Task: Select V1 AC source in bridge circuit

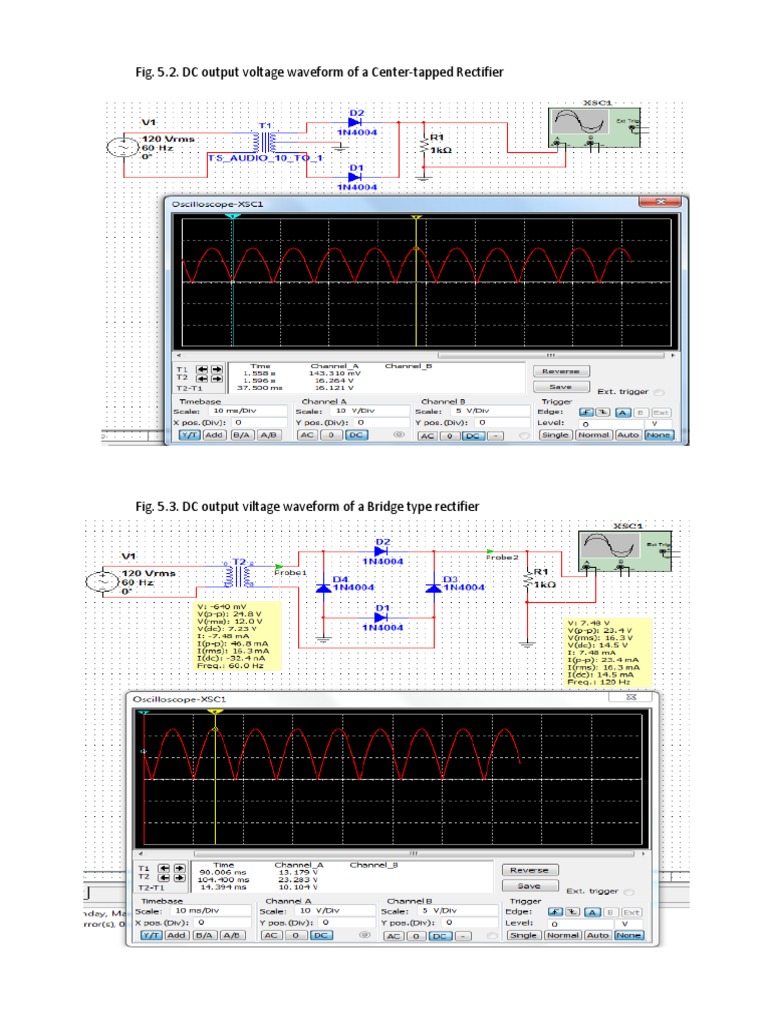Action: (x=101, y=581)
